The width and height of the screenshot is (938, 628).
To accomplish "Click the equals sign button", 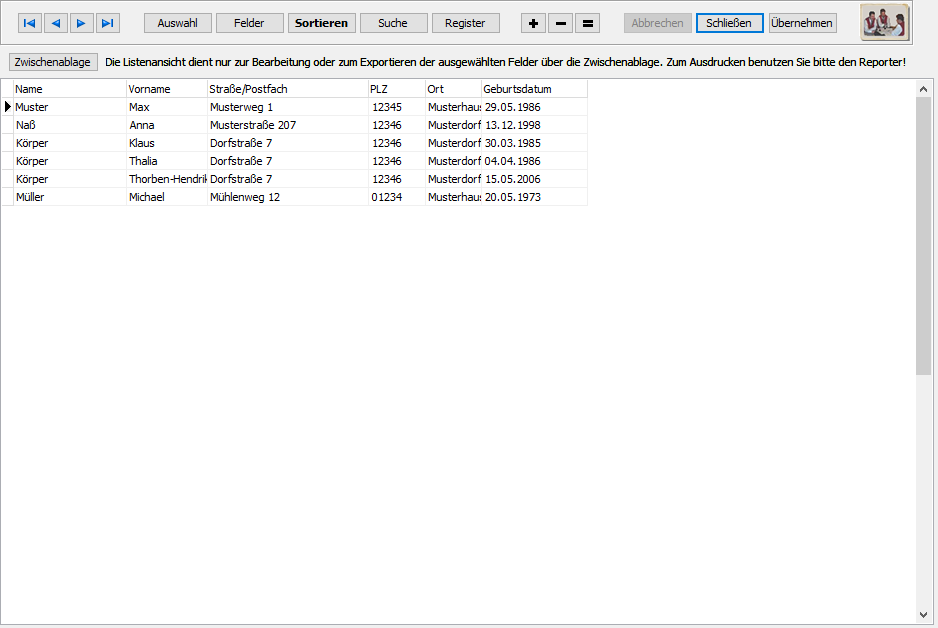I will 588,23.
